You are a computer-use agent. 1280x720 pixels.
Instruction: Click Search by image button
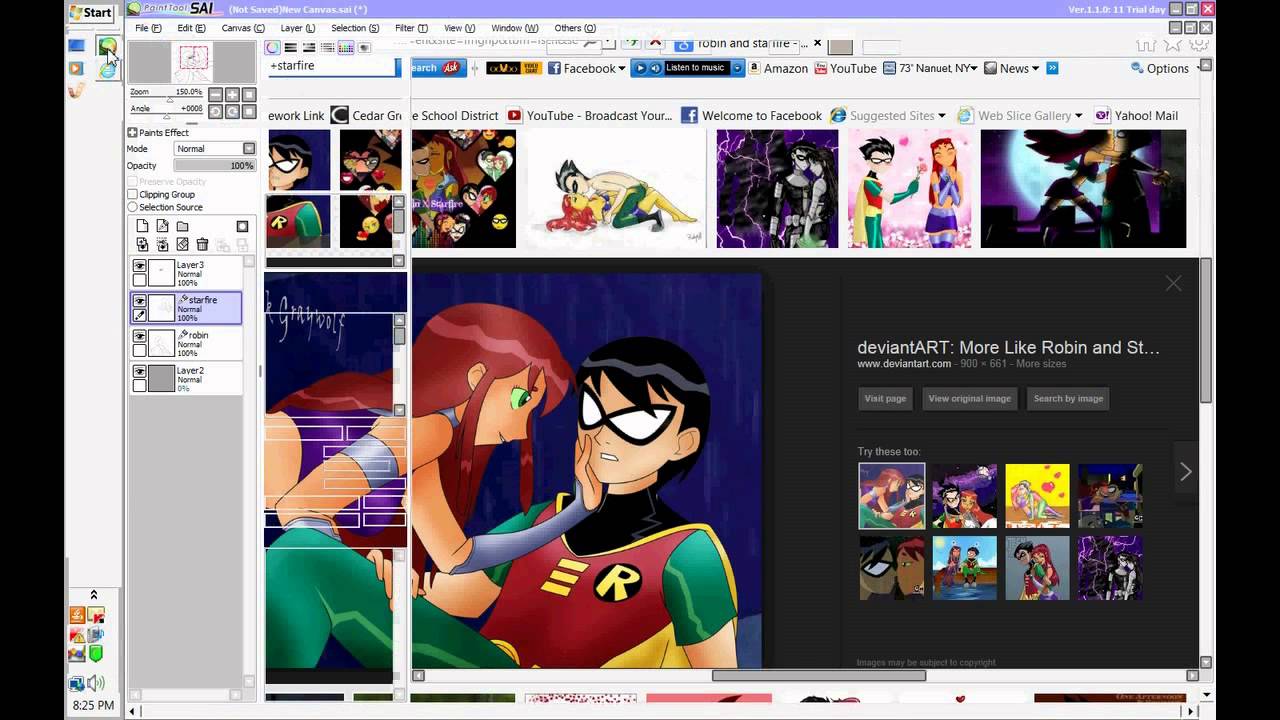(x=1068, y=398)
